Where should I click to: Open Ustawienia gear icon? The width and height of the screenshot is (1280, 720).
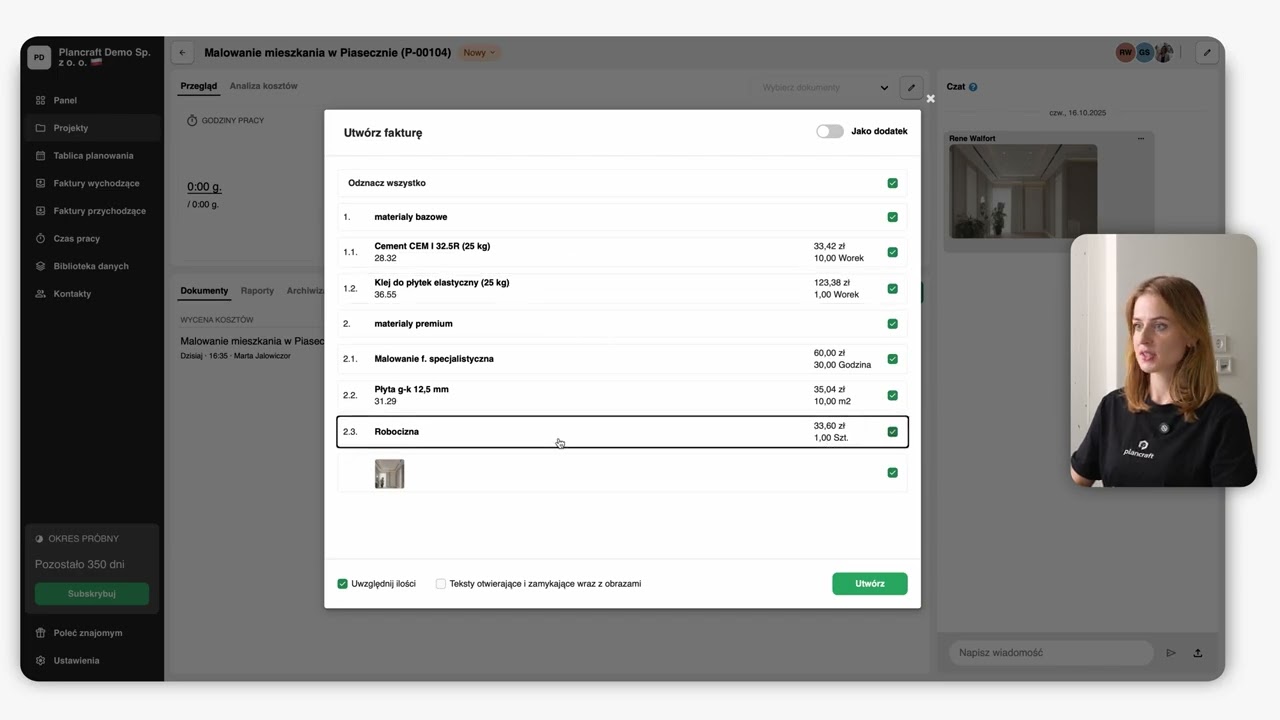(40, 660)
